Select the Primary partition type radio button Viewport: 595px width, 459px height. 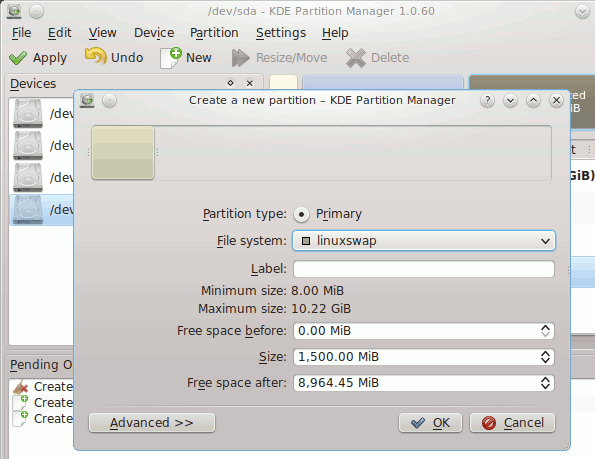(x=301, y=214)
